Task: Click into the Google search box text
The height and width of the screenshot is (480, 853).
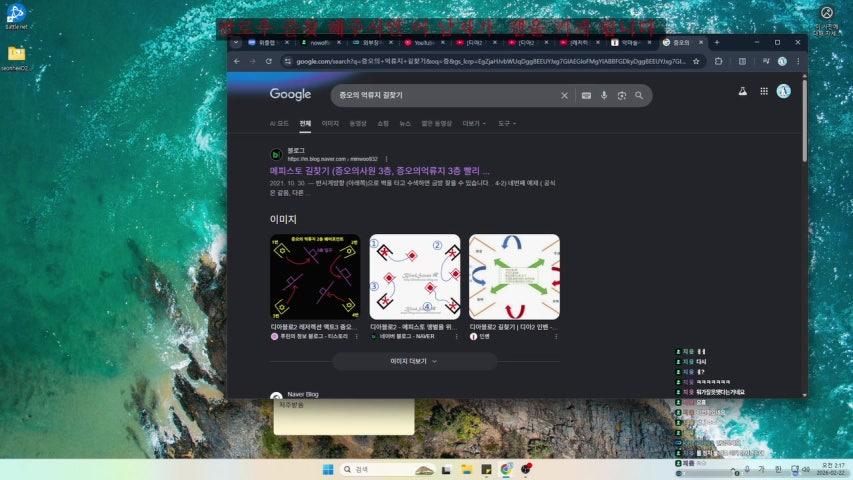Action: 371,95
